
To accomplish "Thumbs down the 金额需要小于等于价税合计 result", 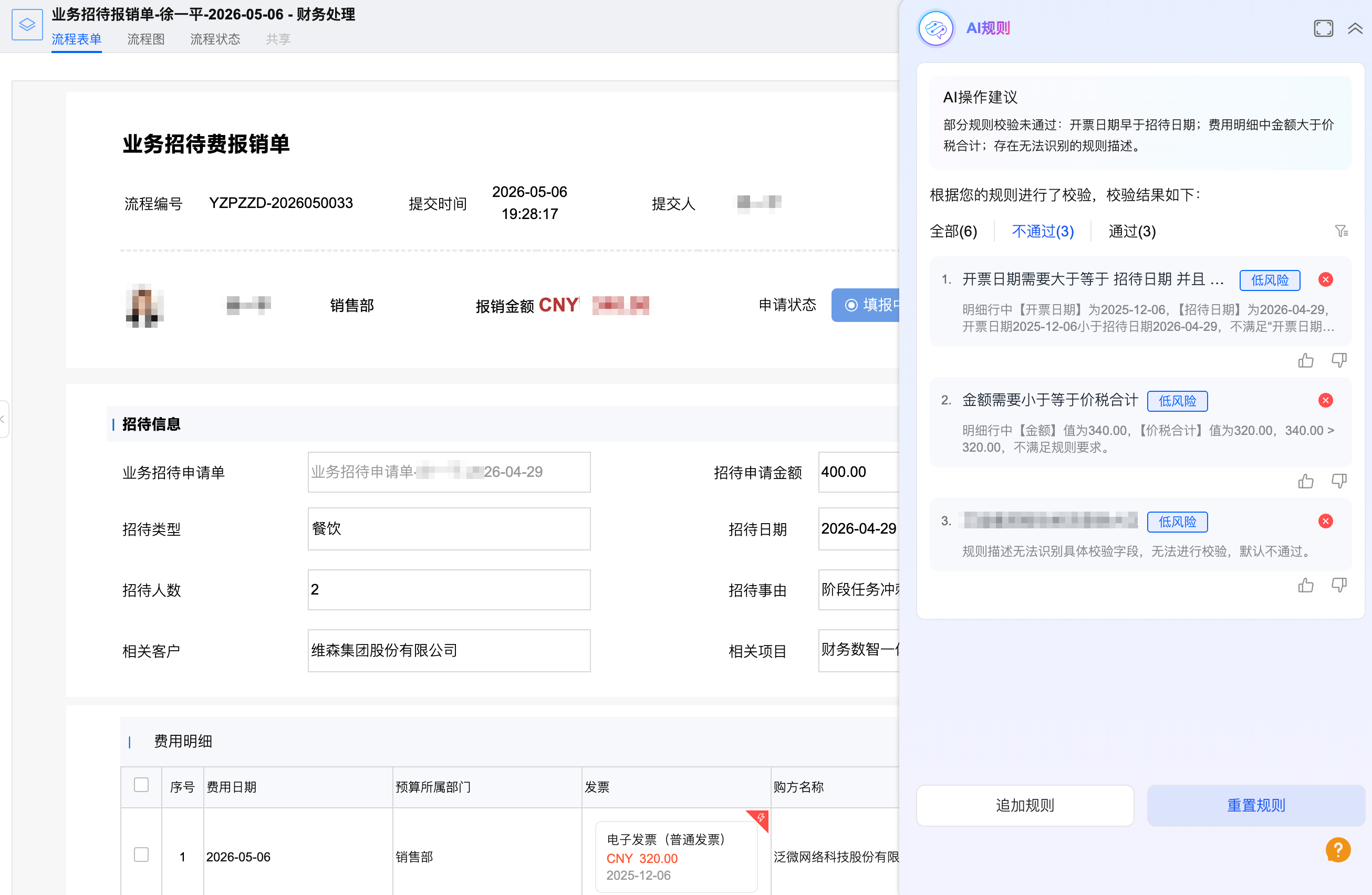I will click(x=1338, y=481).
